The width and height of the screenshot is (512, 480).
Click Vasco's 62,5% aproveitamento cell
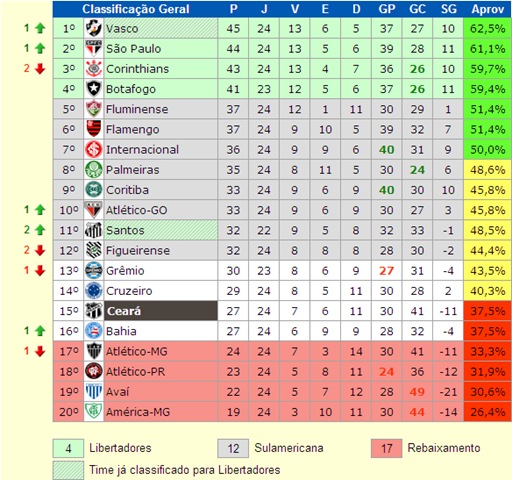click(x=488, y=28)
